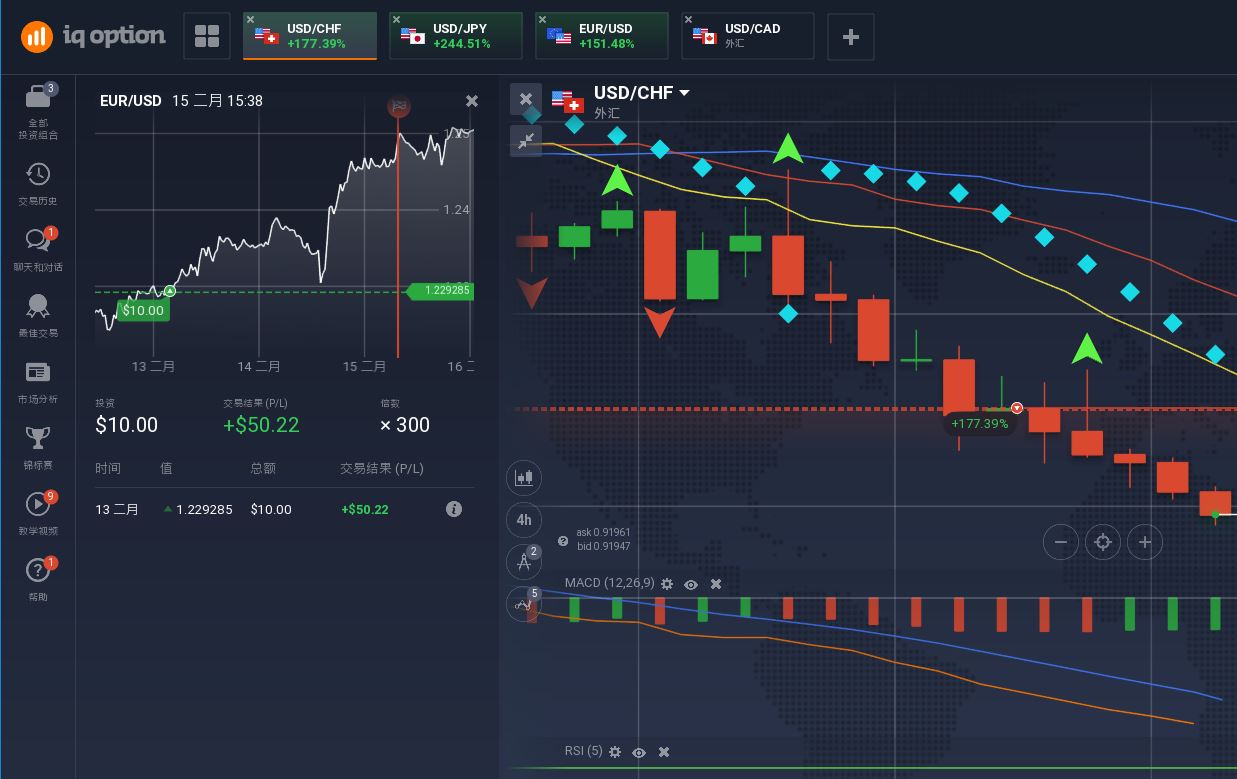Expand the USD/CHF asset dropdown

coord(685,93)
